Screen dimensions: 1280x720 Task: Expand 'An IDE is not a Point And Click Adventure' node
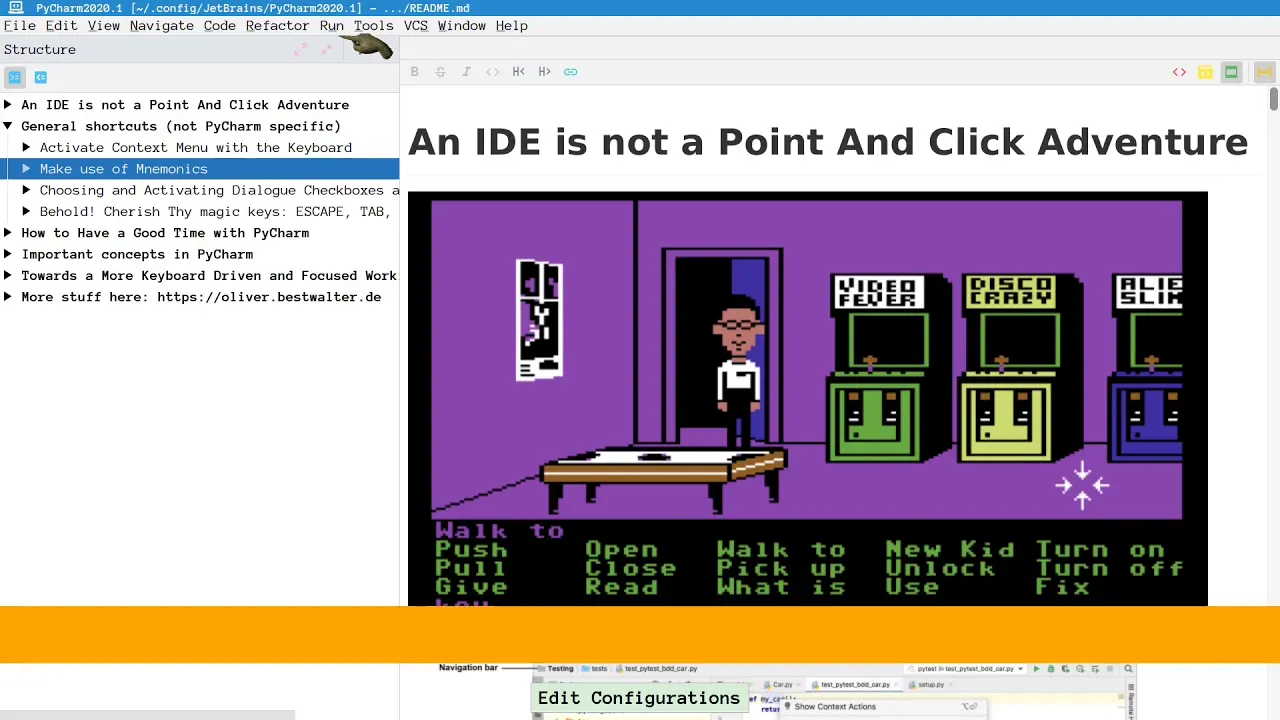(8, 105)
